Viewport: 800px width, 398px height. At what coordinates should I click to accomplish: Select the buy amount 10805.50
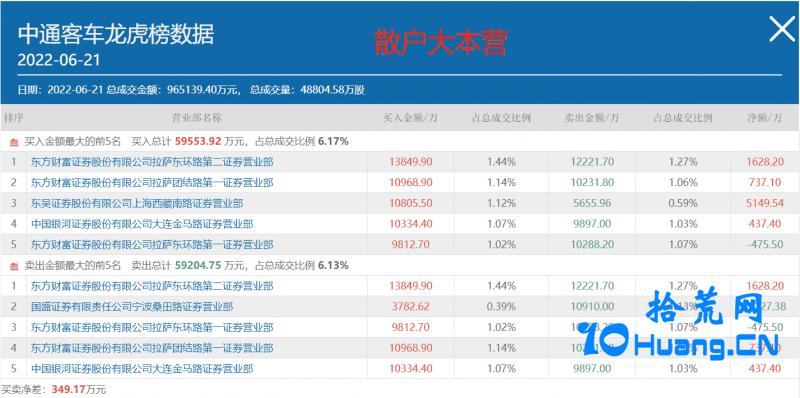[x=411, y=203]
